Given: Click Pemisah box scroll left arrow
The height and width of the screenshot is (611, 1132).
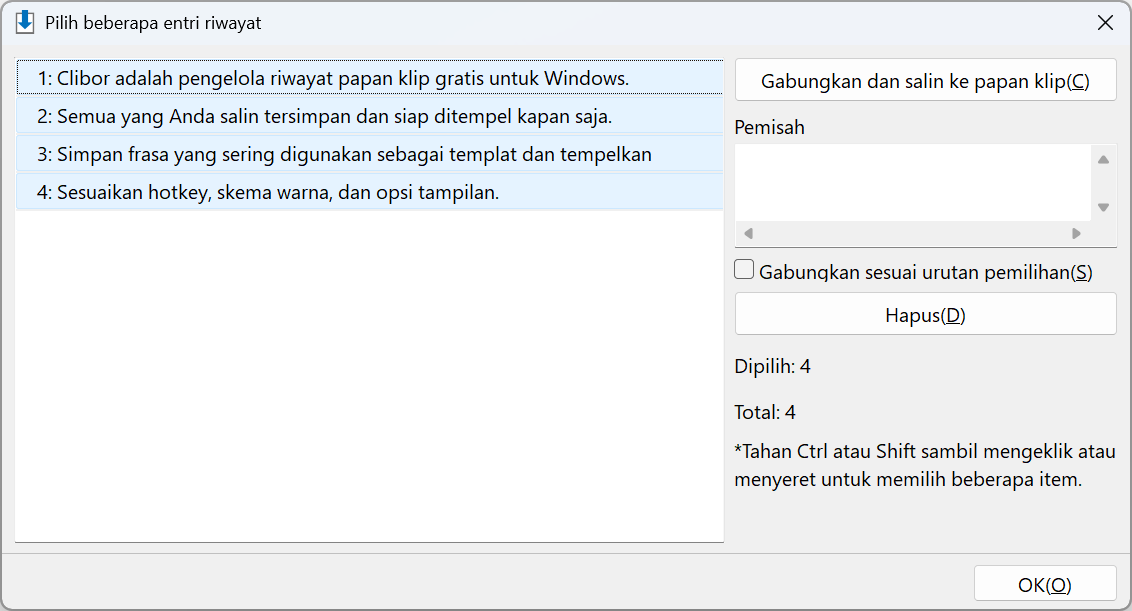Looking at the screenshot, I should point(749,233).
